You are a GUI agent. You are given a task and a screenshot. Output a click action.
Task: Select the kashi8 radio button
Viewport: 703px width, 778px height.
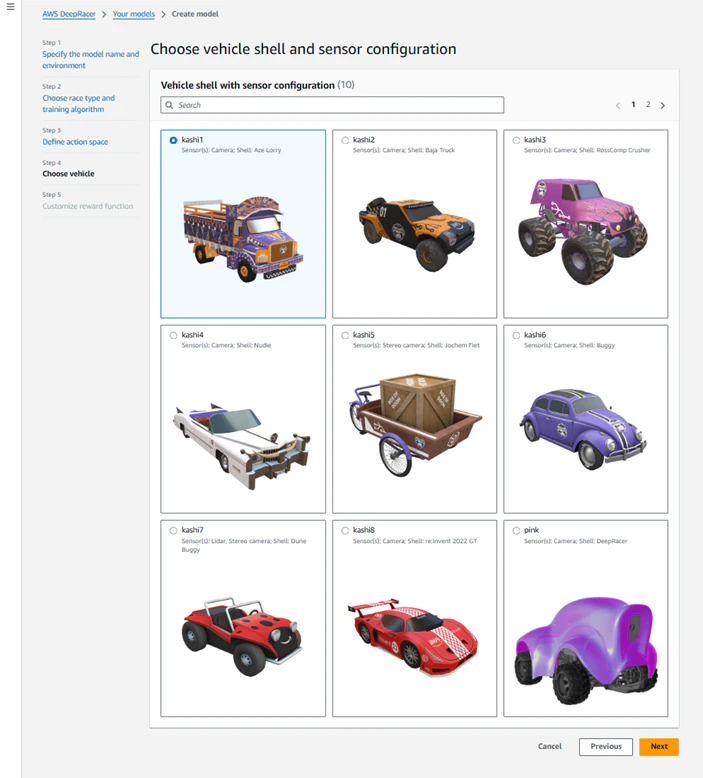click(x=345, y=530)
